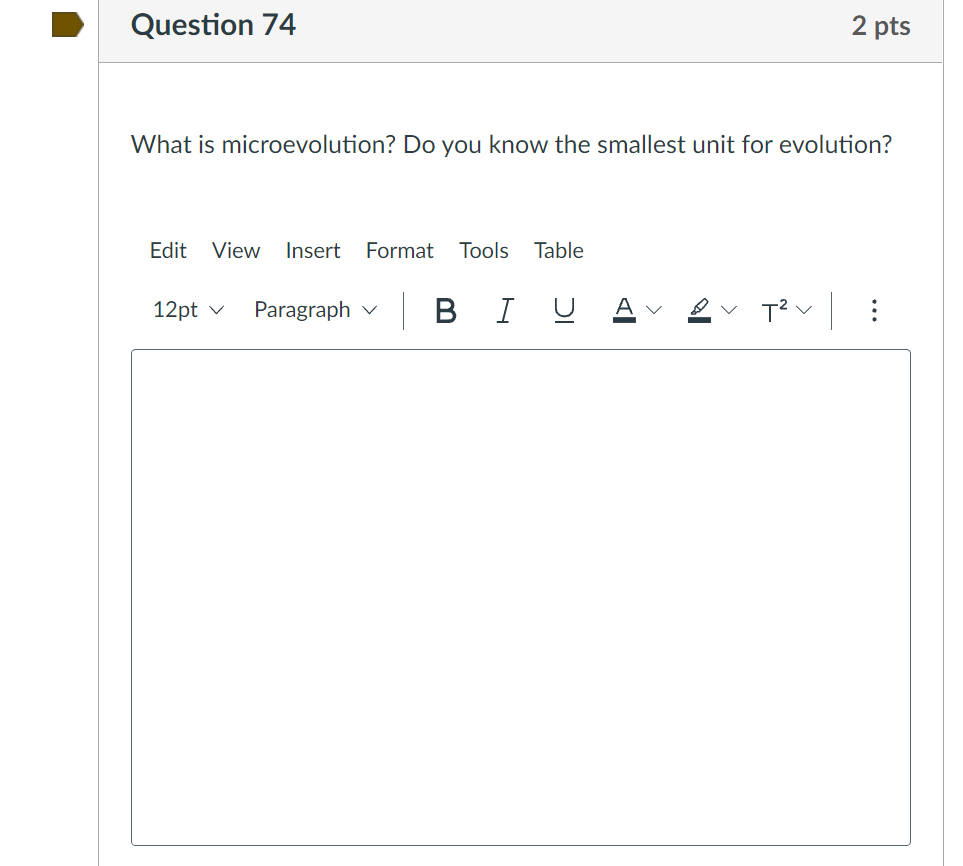963x866 pixels.
Task: Apply underline formatting
Action: (564, 310)
